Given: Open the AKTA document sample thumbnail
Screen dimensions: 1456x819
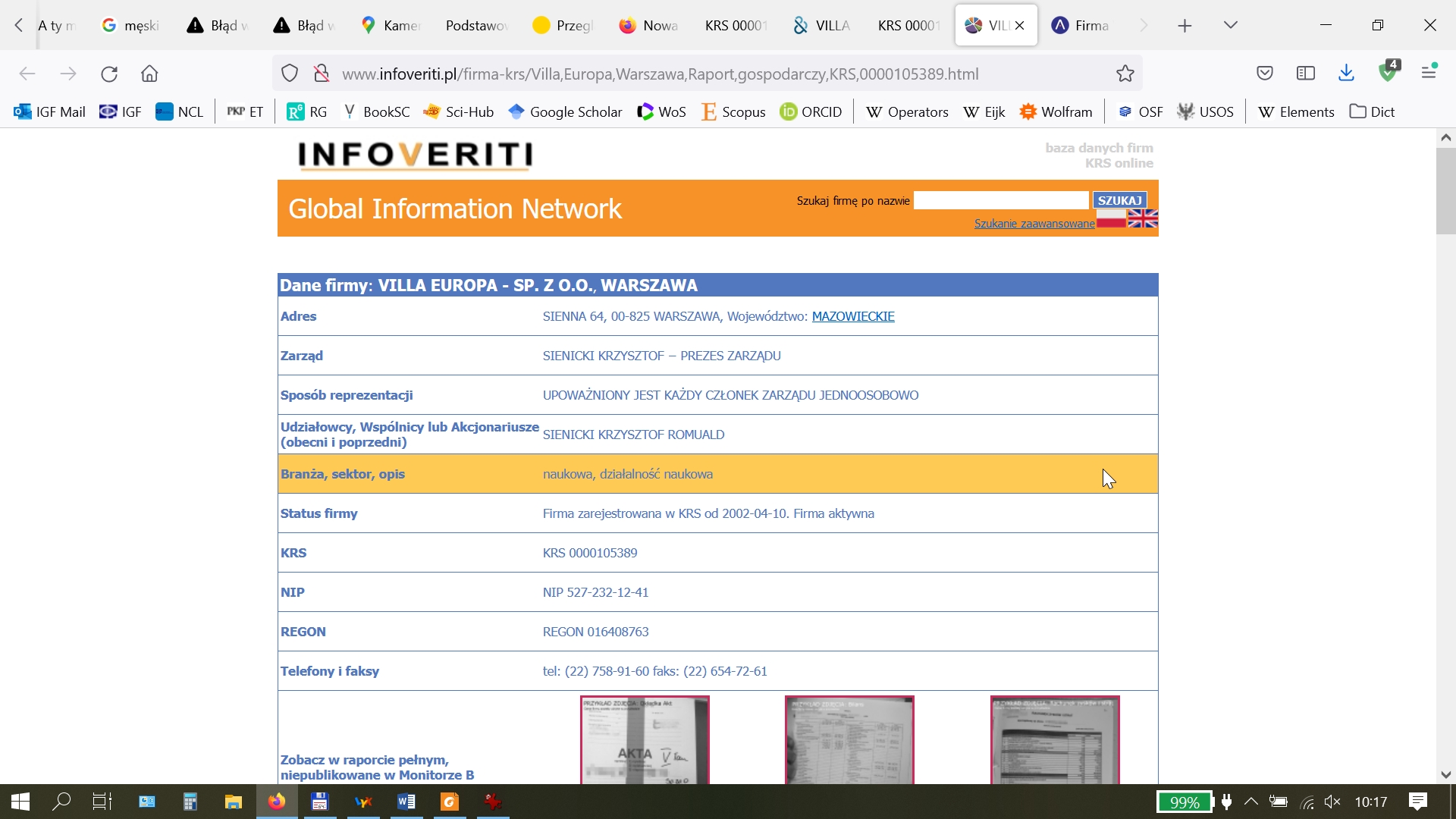Looking at the screenshot, I should [x=645, y=740].
